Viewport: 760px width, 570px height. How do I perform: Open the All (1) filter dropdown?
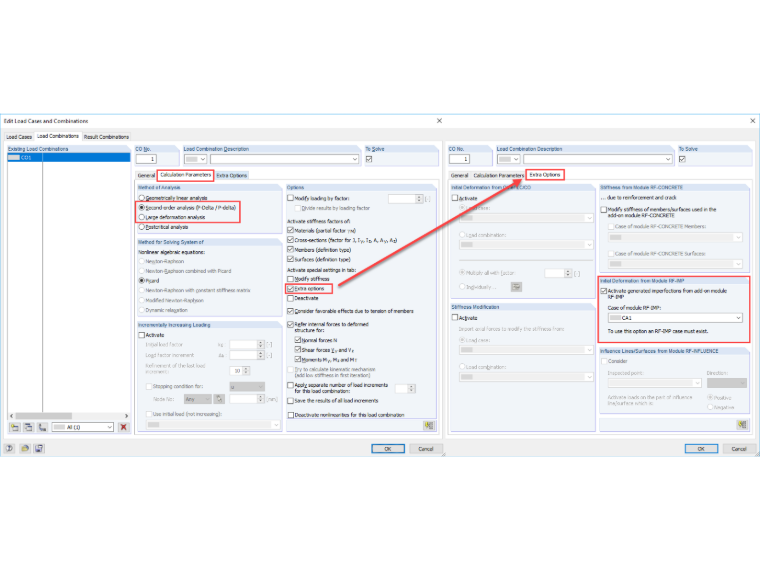tap(83, 427)
